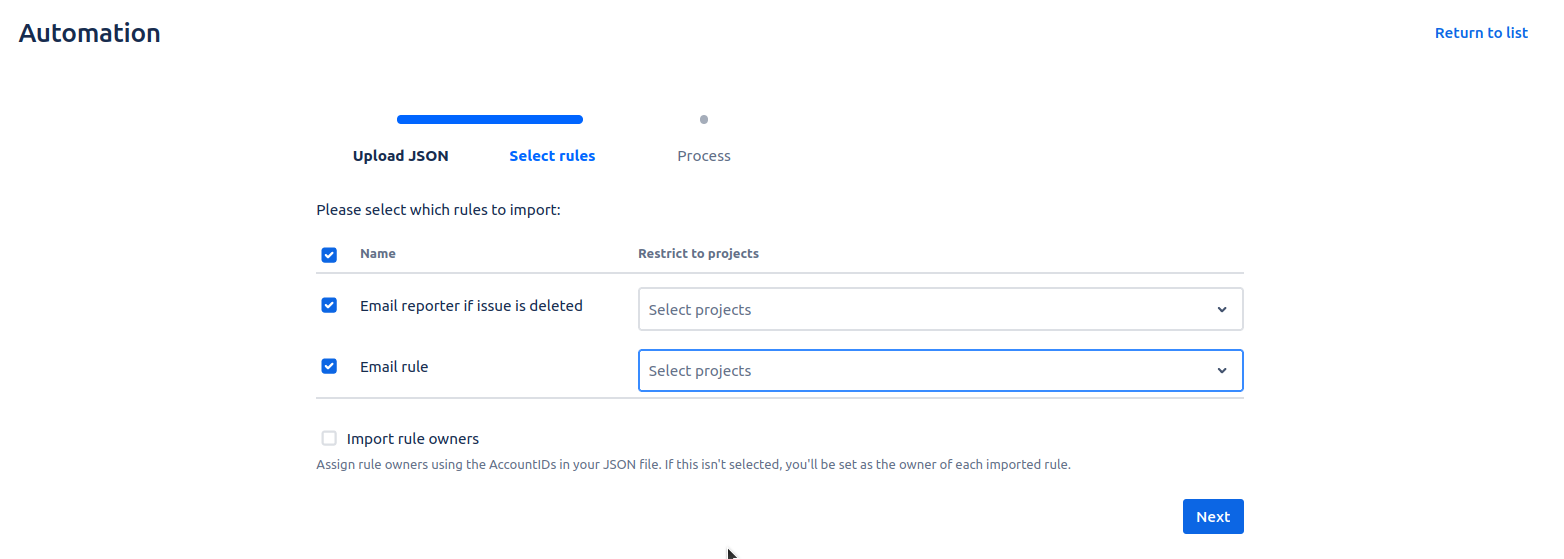This screenshot has width=1564, height=559.
Task: Click the rule name 'Email reporter if issue is deleted'
Action: 471,306
